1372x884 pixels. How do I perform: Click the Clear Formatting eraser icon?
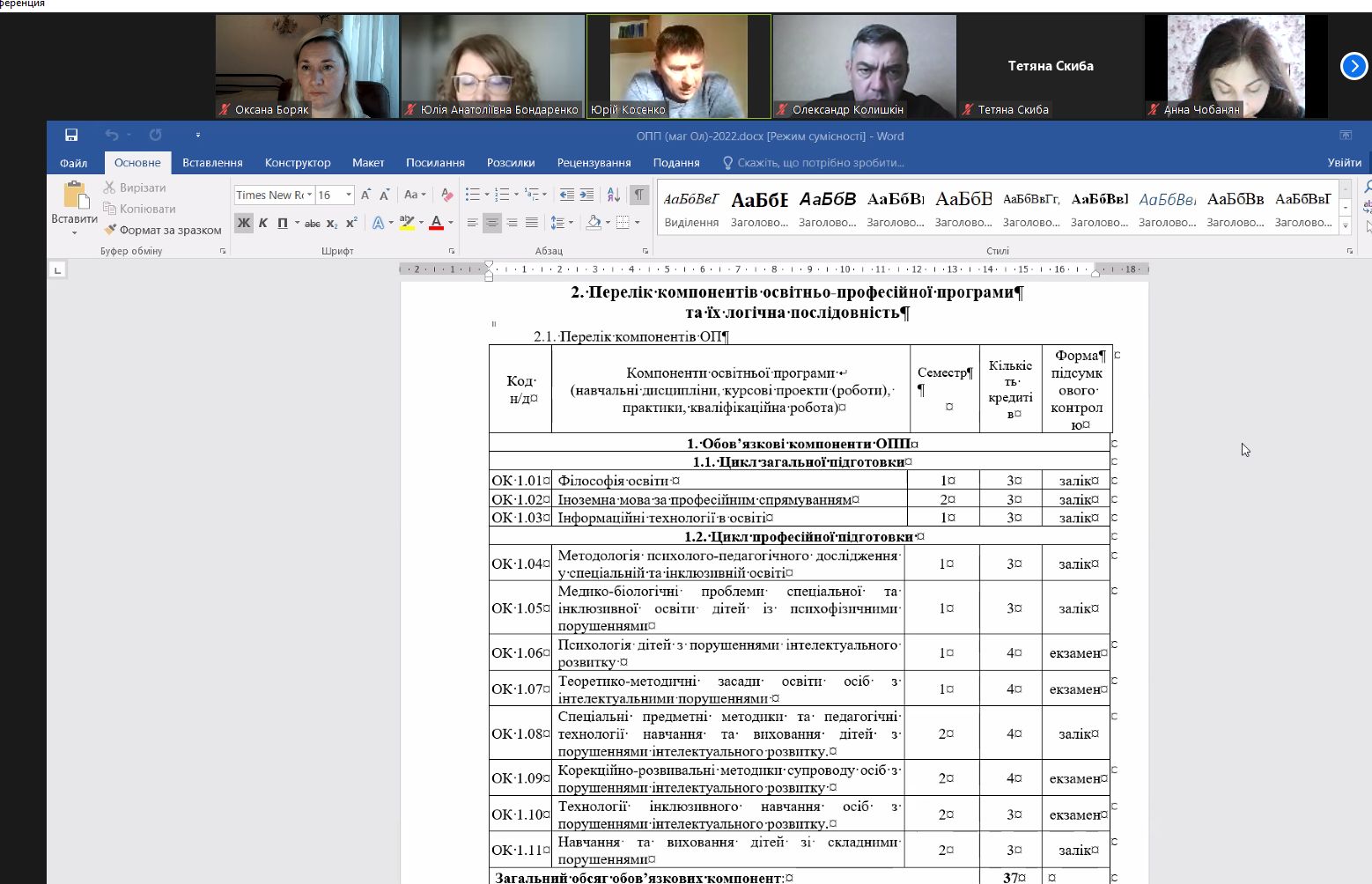446,195
